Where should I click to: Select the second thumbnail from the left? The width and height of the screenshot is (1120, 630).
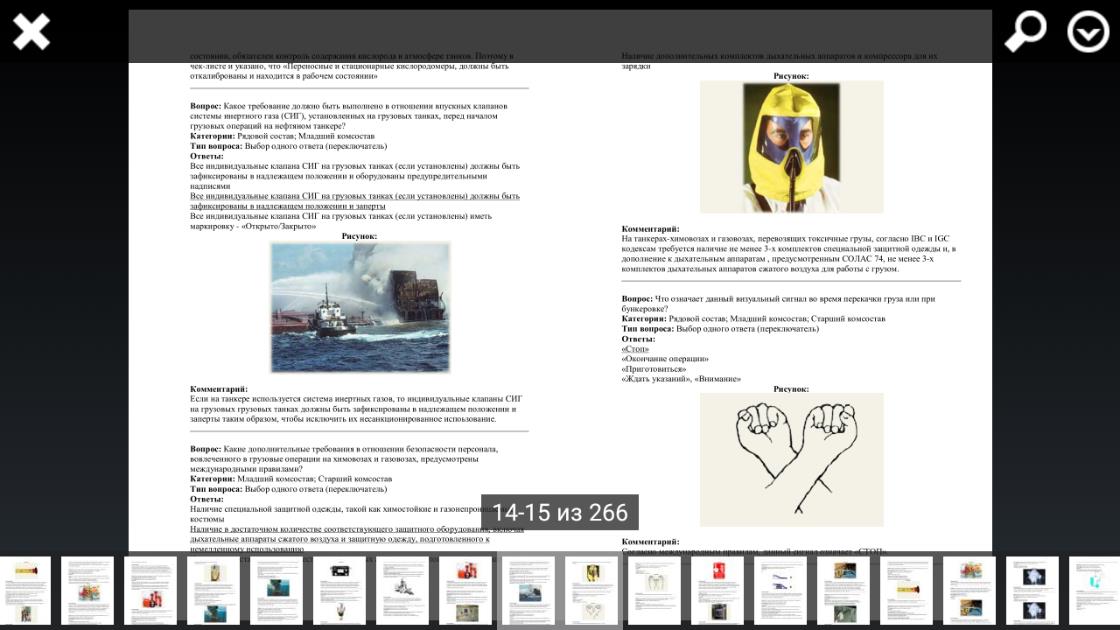[x=88, y=591]
